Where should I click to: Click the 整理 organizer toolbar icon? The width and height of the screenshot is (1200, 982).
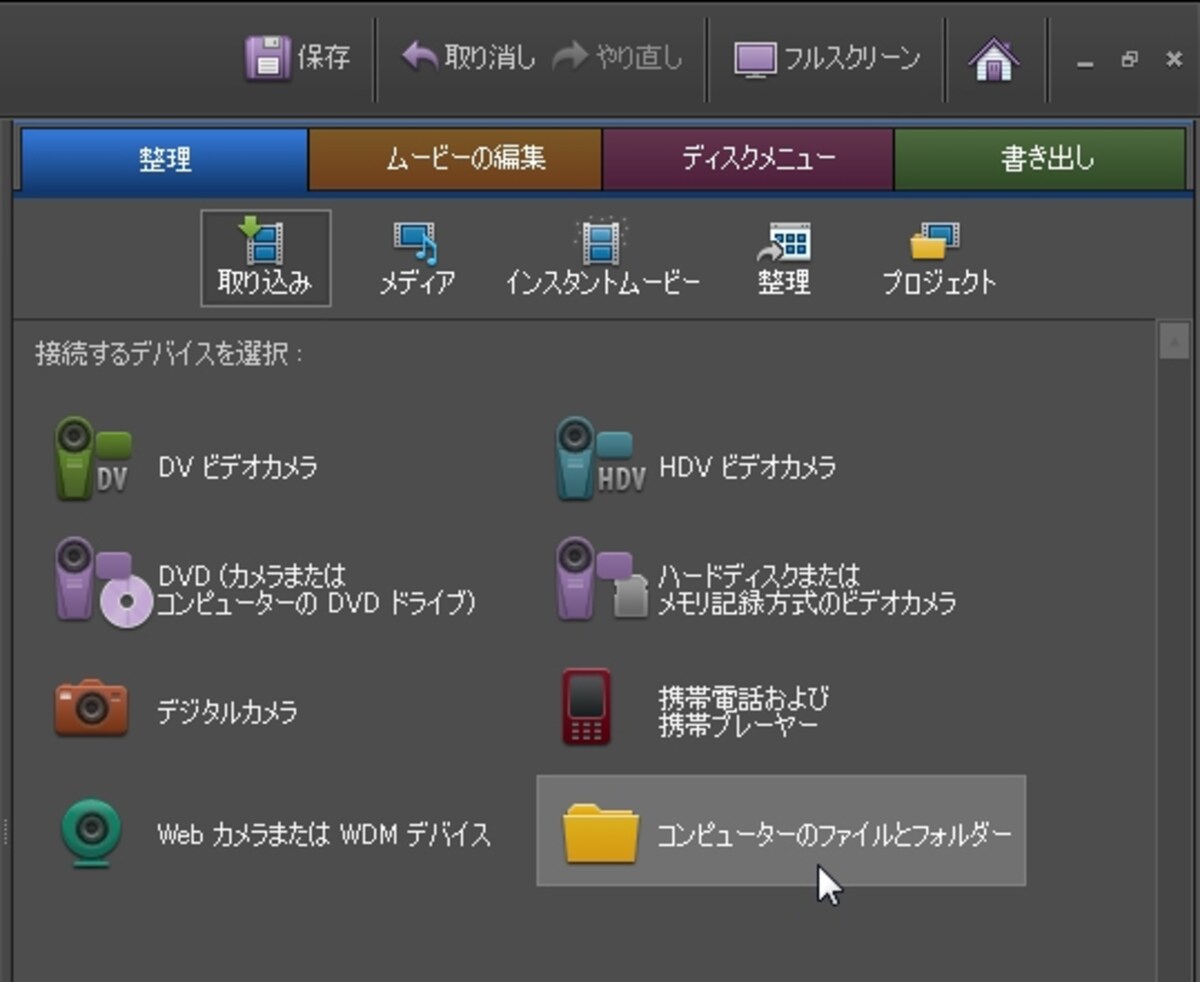point(784,244)
